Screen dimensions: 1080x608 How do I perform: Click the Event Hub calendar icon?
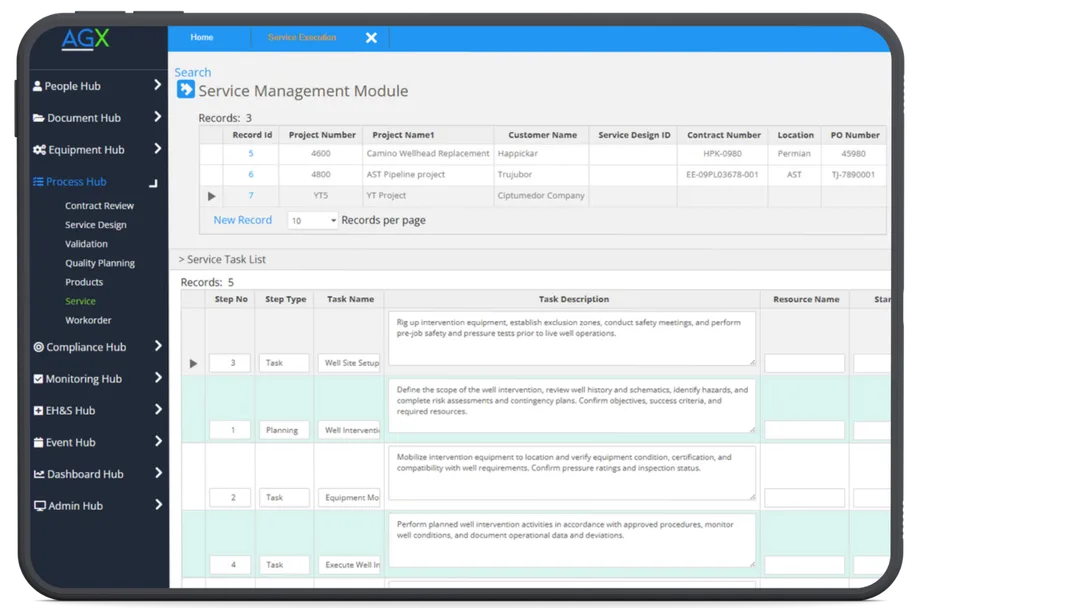[x=38, y=442]
